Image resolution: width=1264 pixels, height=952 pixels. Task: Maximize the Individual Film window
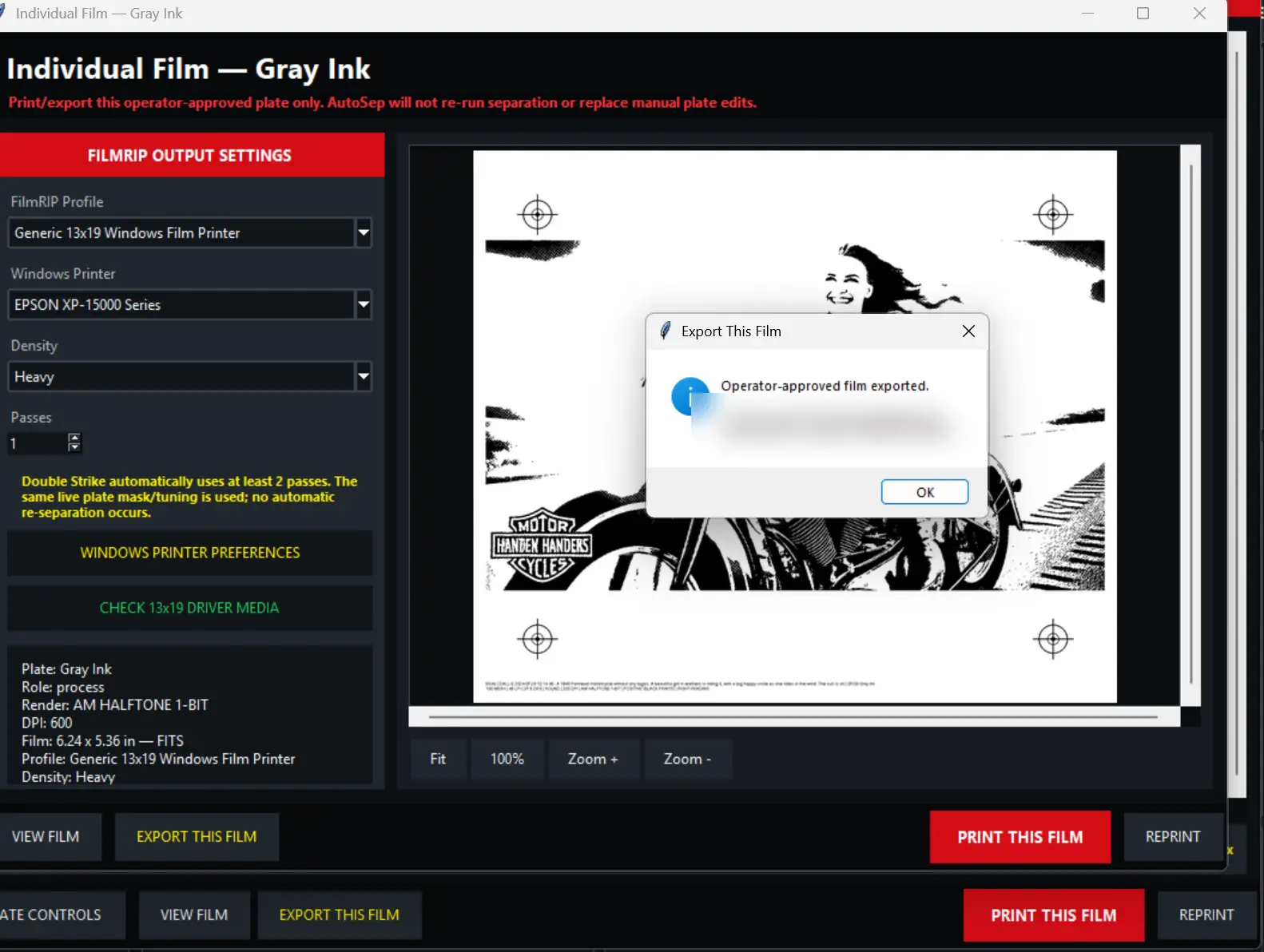point(1143,14)
